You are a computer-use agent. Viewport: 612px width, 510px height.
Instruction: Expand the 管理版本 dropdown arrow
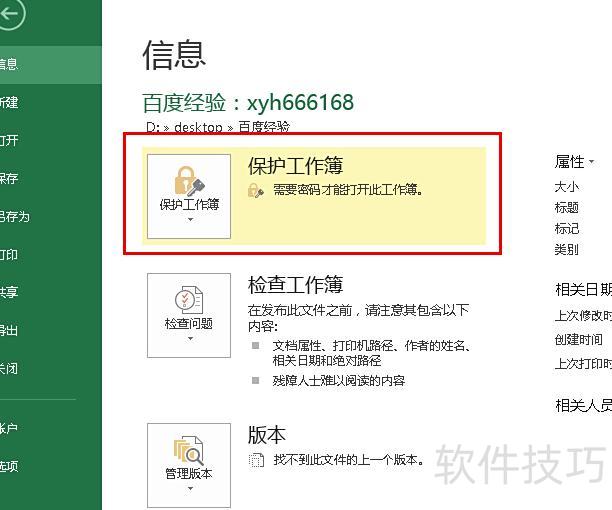pyautogui.click(x=190, y=489)
